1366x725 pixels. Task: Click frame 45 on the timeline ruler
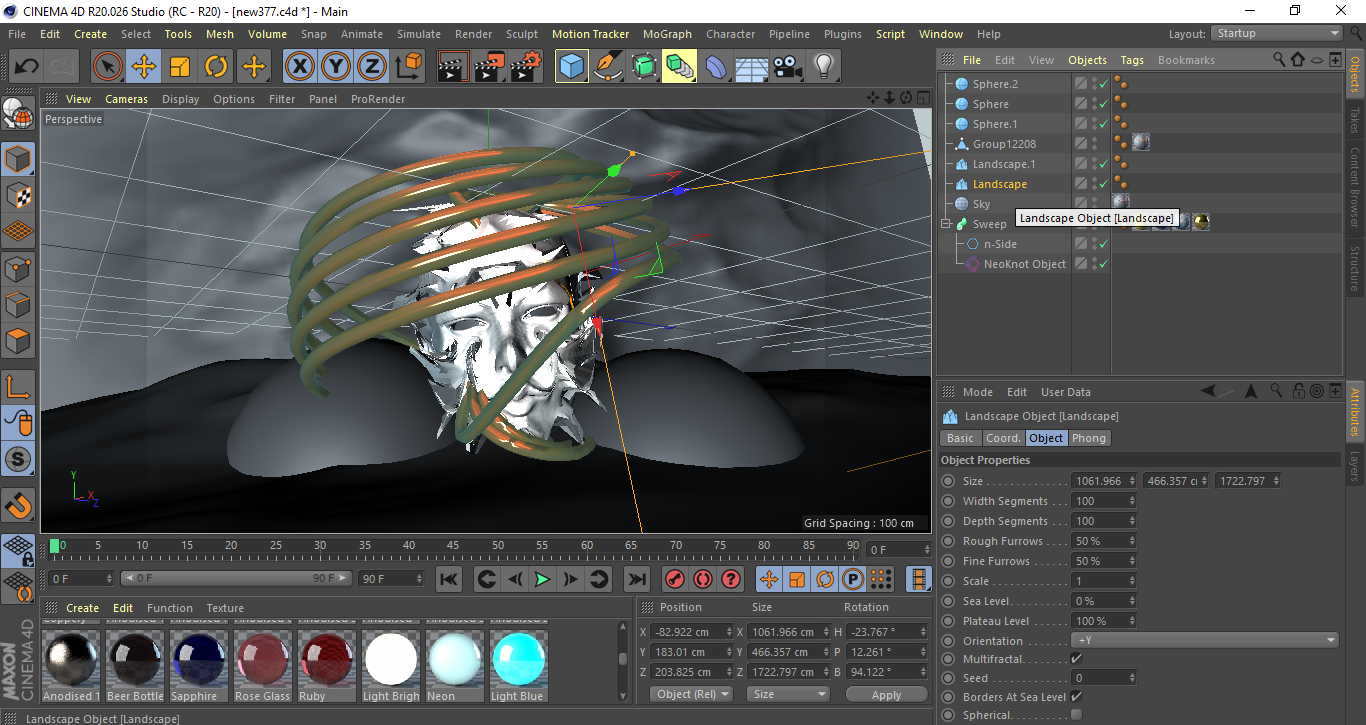452,546
